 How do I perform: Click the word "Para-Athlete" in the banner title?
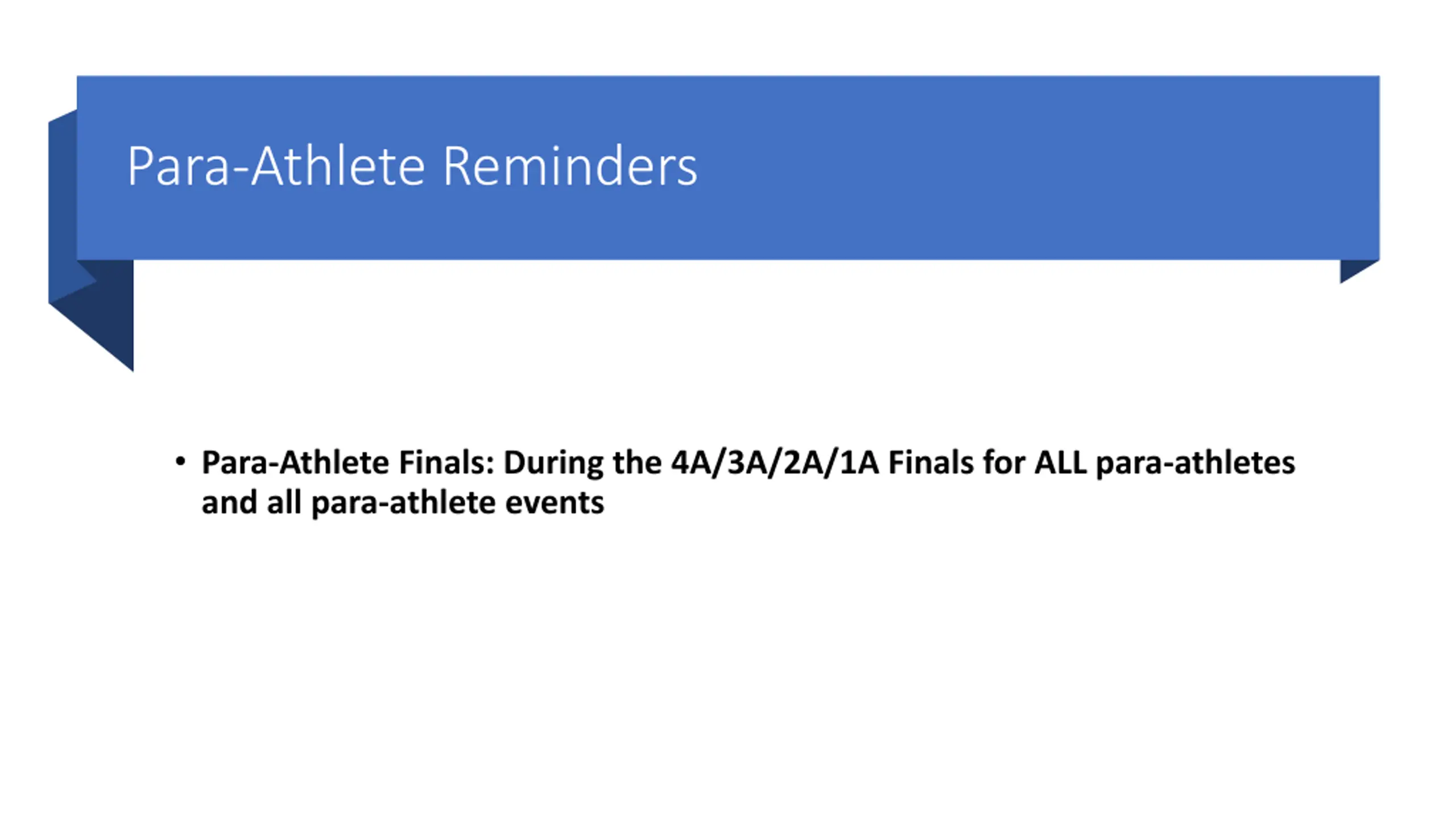(x=276, y=166)
